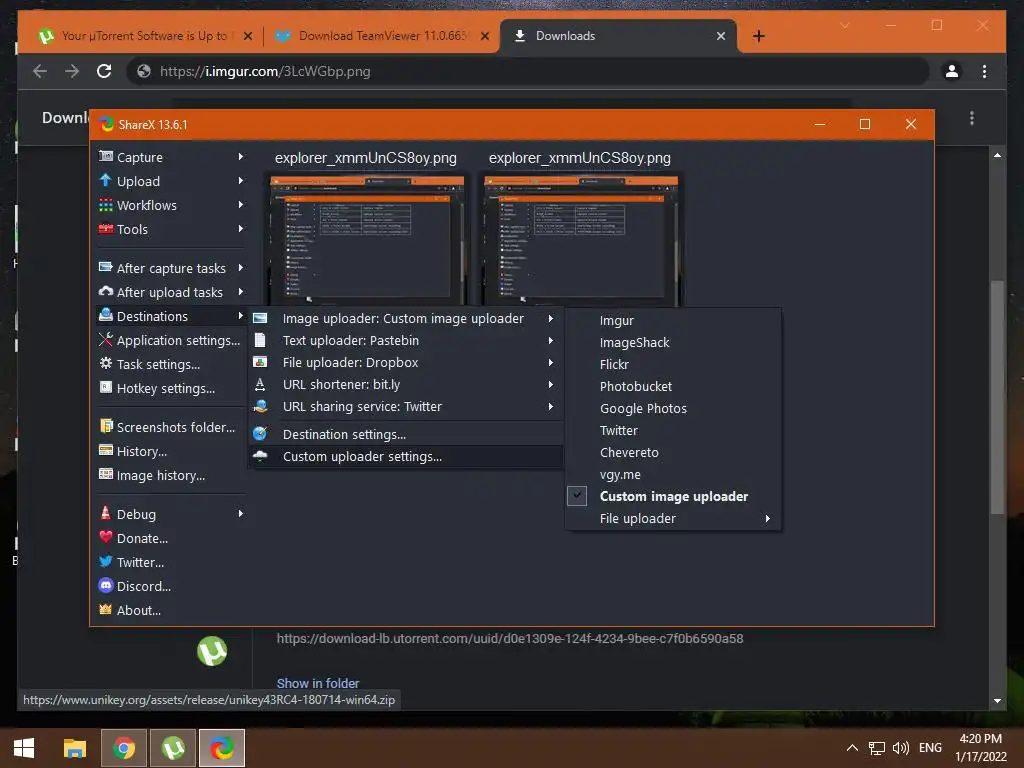The height and width of the screenshot is (768, 1024).
Task: Open the Capture menu icon in ShareX
Action: point(106,156)
